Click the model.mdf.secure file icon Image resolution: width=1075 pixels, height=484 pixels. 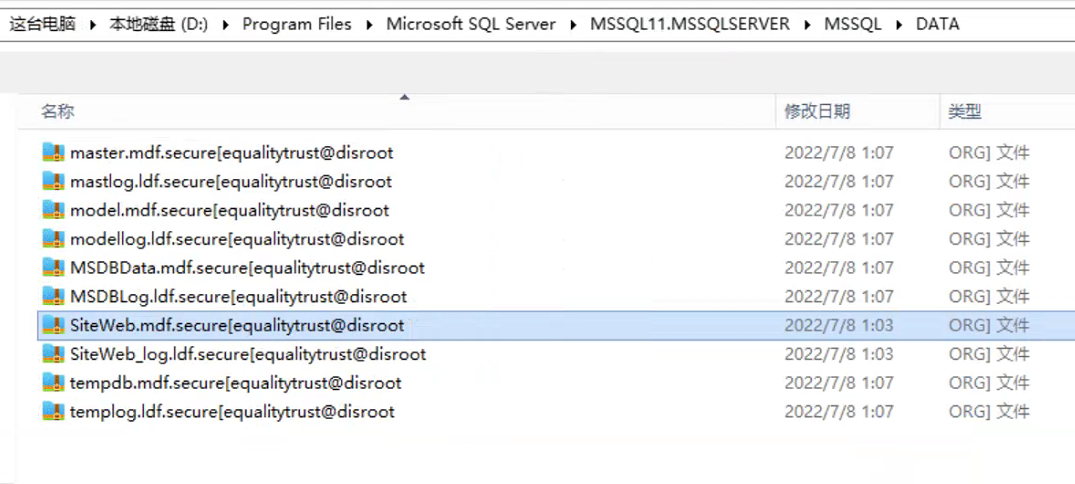(53, 211)
